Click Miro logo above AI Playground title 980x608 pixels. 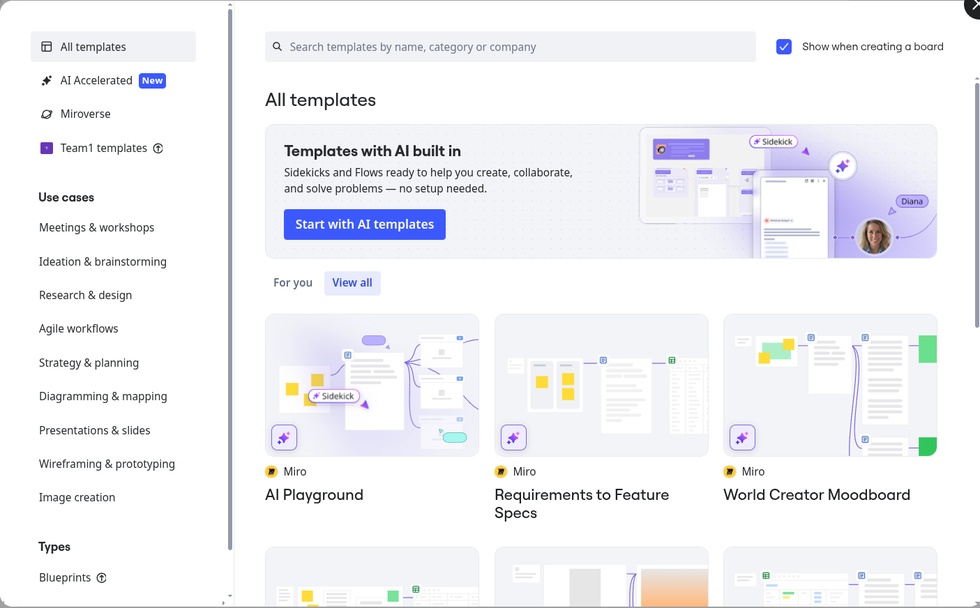coord(271,472)
